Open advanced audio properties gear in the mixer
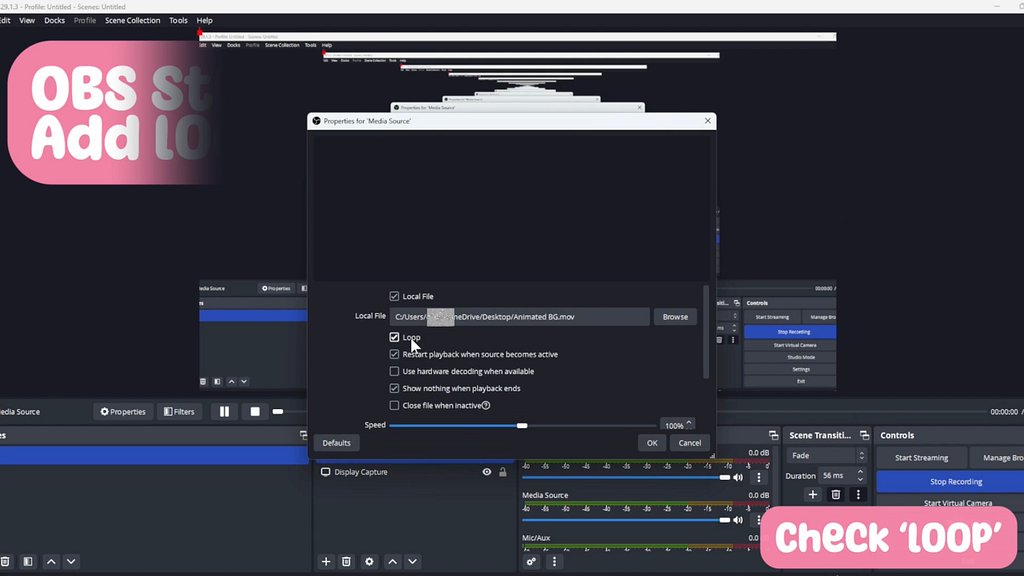Viewport: 1024px width, 576px height. click(531, 562)
